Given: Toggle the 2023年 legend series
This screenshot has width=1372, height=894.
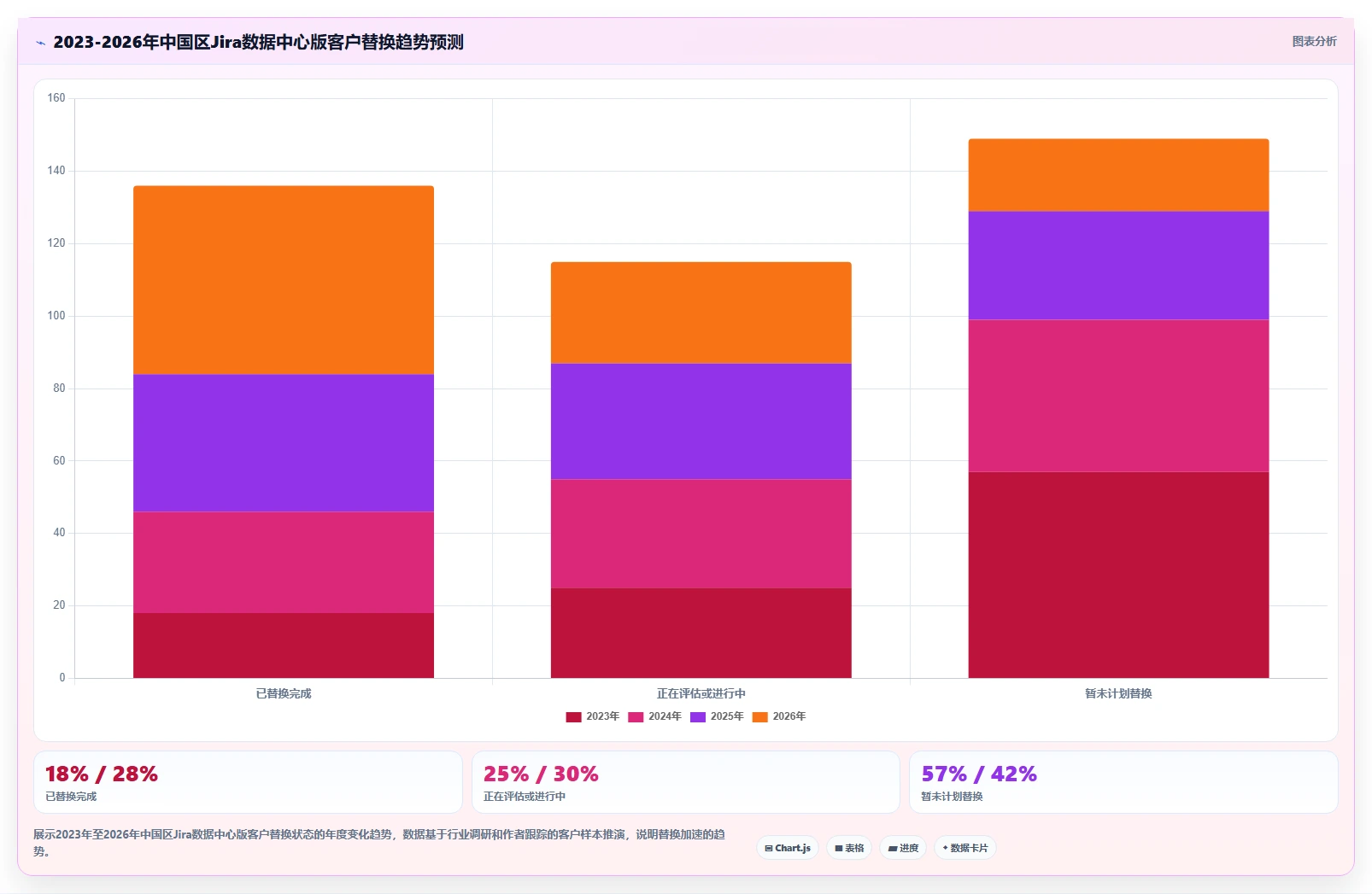Looking at the screenshot, I should click(x=592, y=716).
